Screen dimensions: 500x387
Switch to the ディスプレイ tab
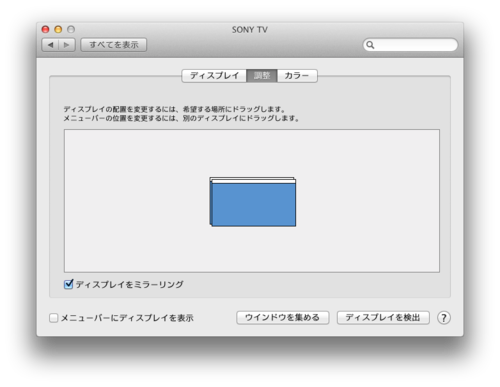point(214,76)
